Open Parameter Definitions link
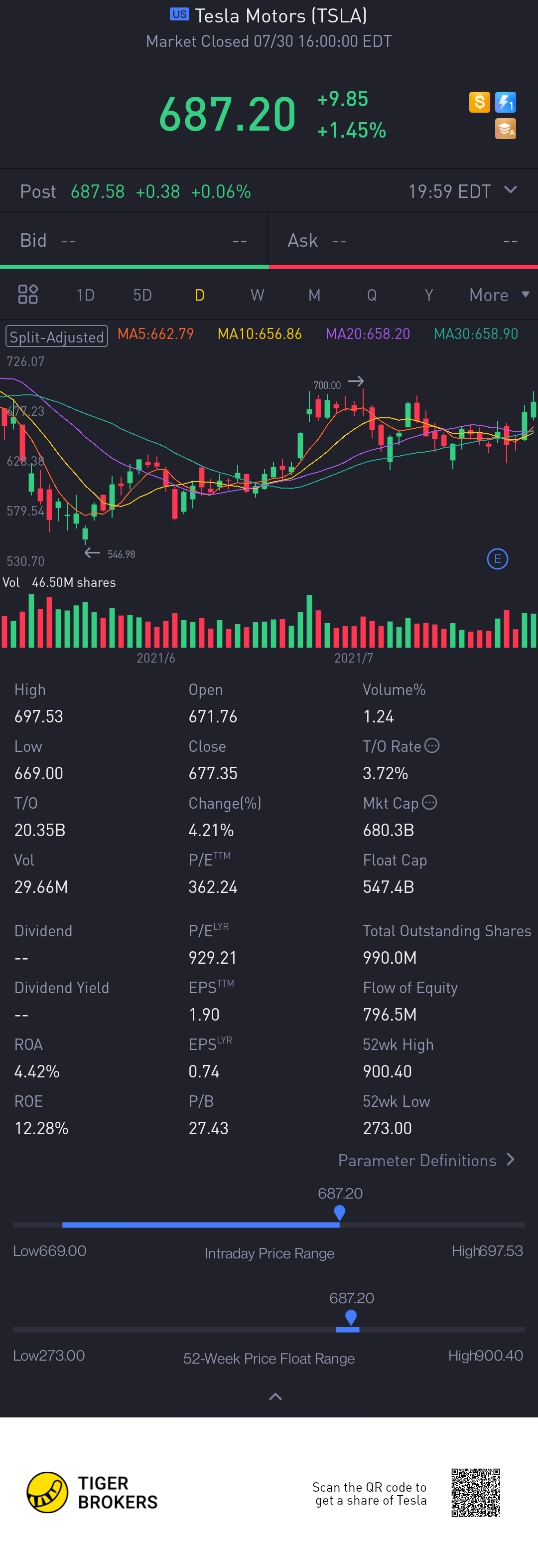Viewport: 538px width, 1568px height. pos(427,1160)
